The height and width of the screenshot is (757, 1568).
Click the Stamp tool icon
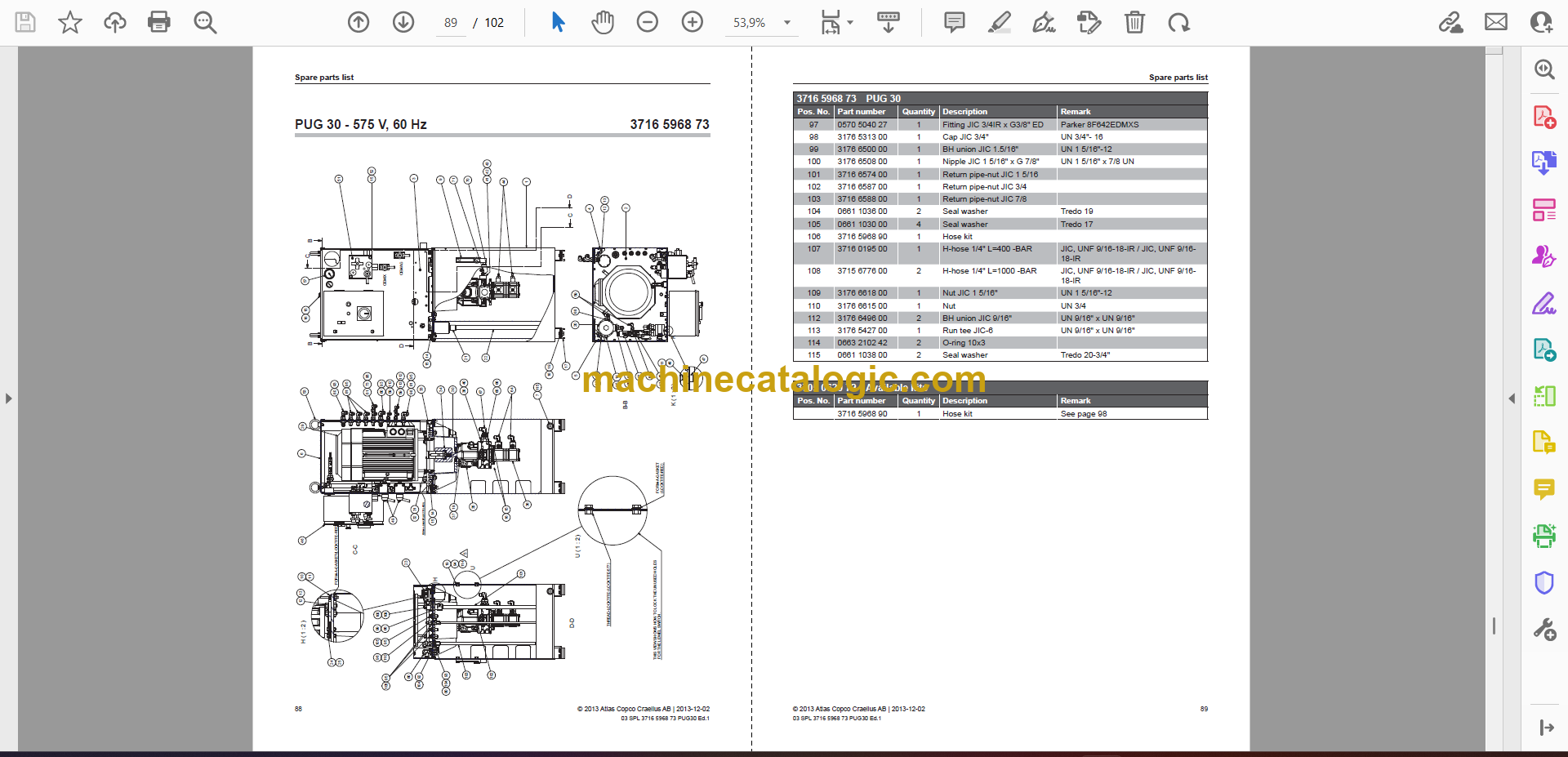pyautogui.click(x=1089, y=22)
